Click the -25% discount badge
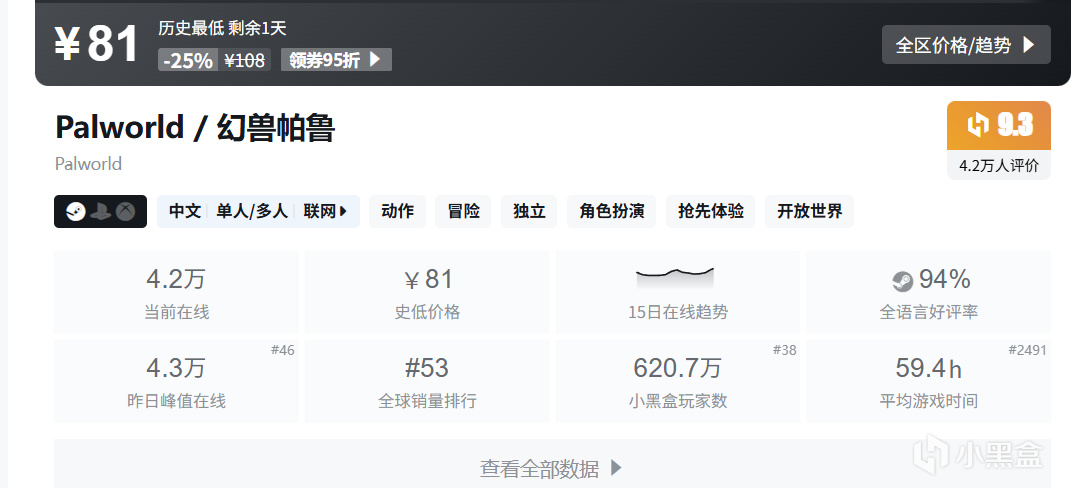Image resolution: width=1074 pixels, height=488 pixels. 188,60
